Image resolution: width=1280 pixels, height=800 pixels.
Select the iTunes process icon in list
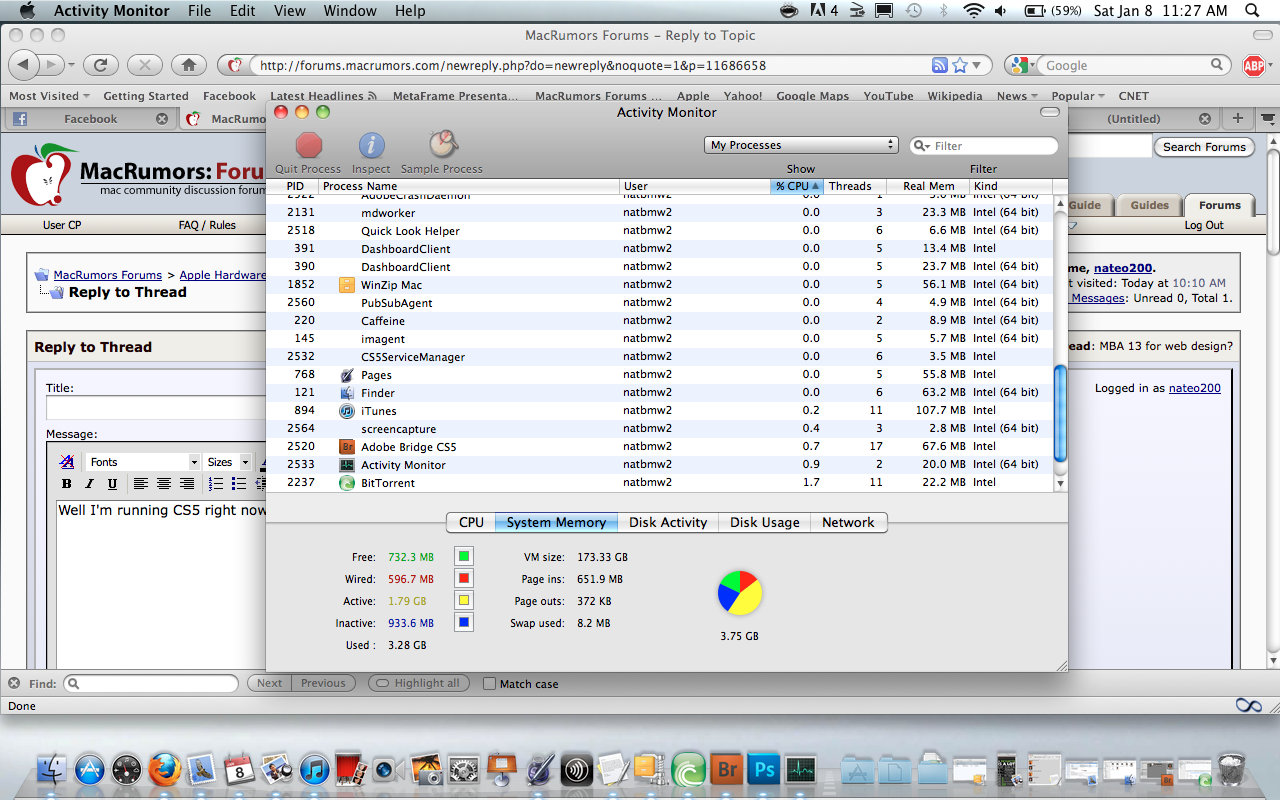pyautogui.click(x=347, y=411)
